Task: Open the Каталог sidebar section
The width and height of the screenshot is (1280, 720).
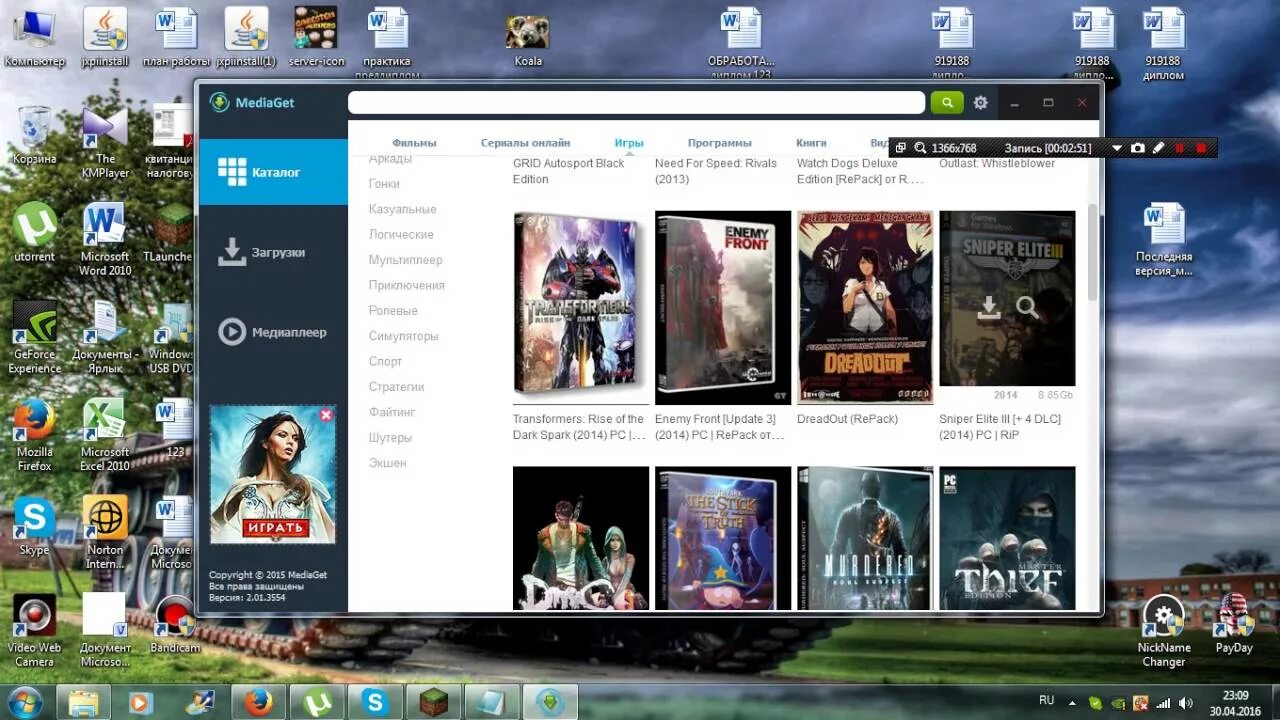Action: pos(273,172)
